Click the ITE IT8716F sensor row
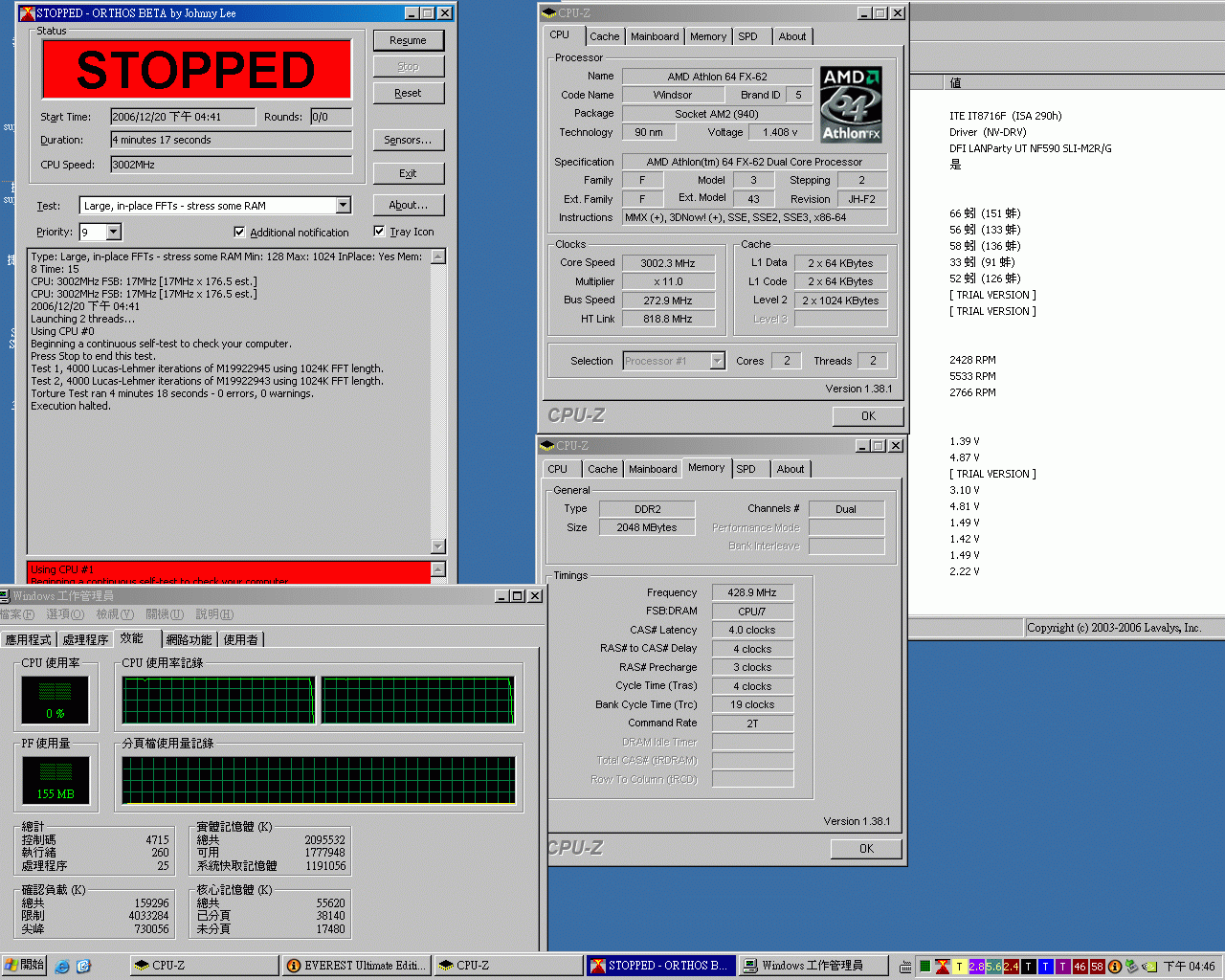 point(1005,116)
